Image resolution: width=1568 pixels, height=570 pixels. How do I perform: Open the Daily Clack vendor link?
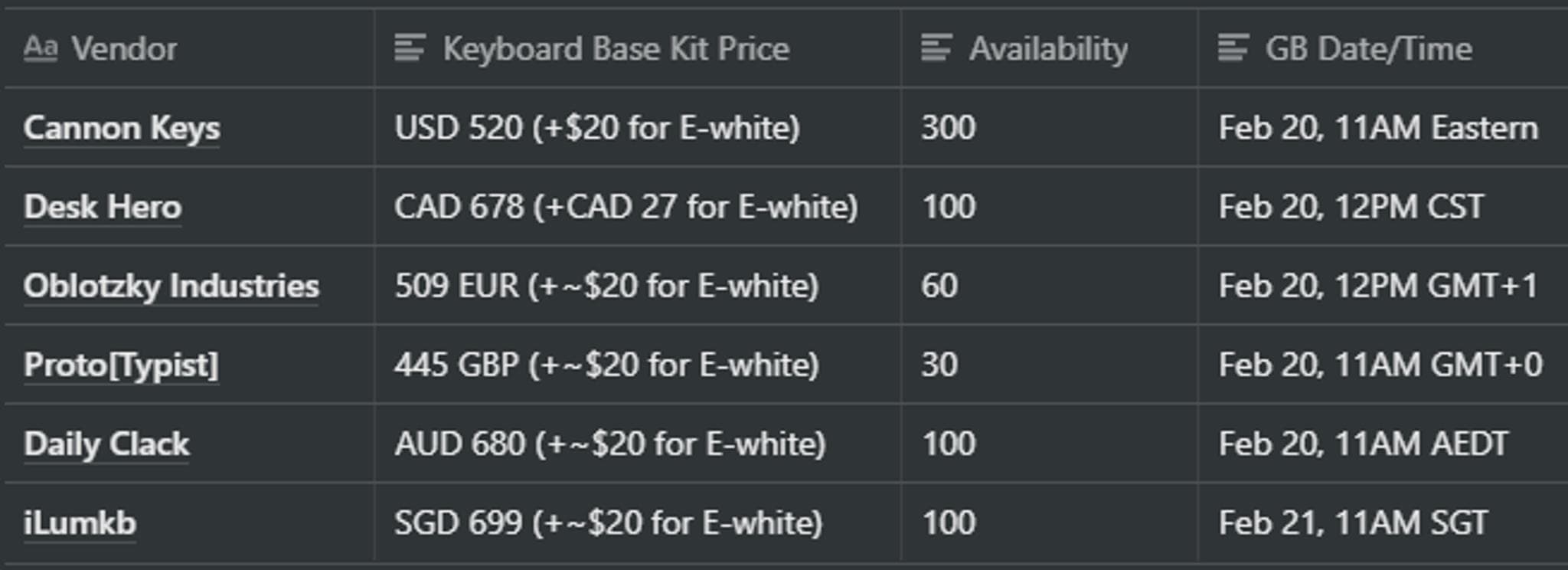coord(106,444)
